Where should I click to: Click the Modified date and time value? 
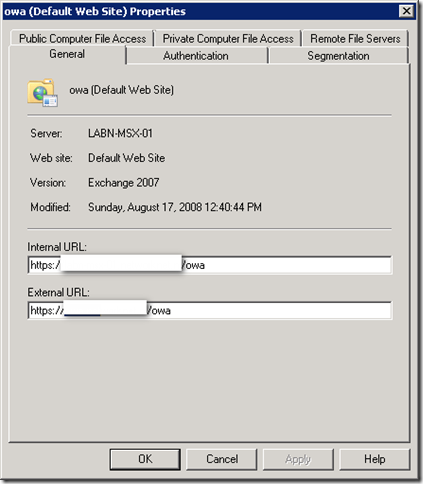click(x=175, y=207)
